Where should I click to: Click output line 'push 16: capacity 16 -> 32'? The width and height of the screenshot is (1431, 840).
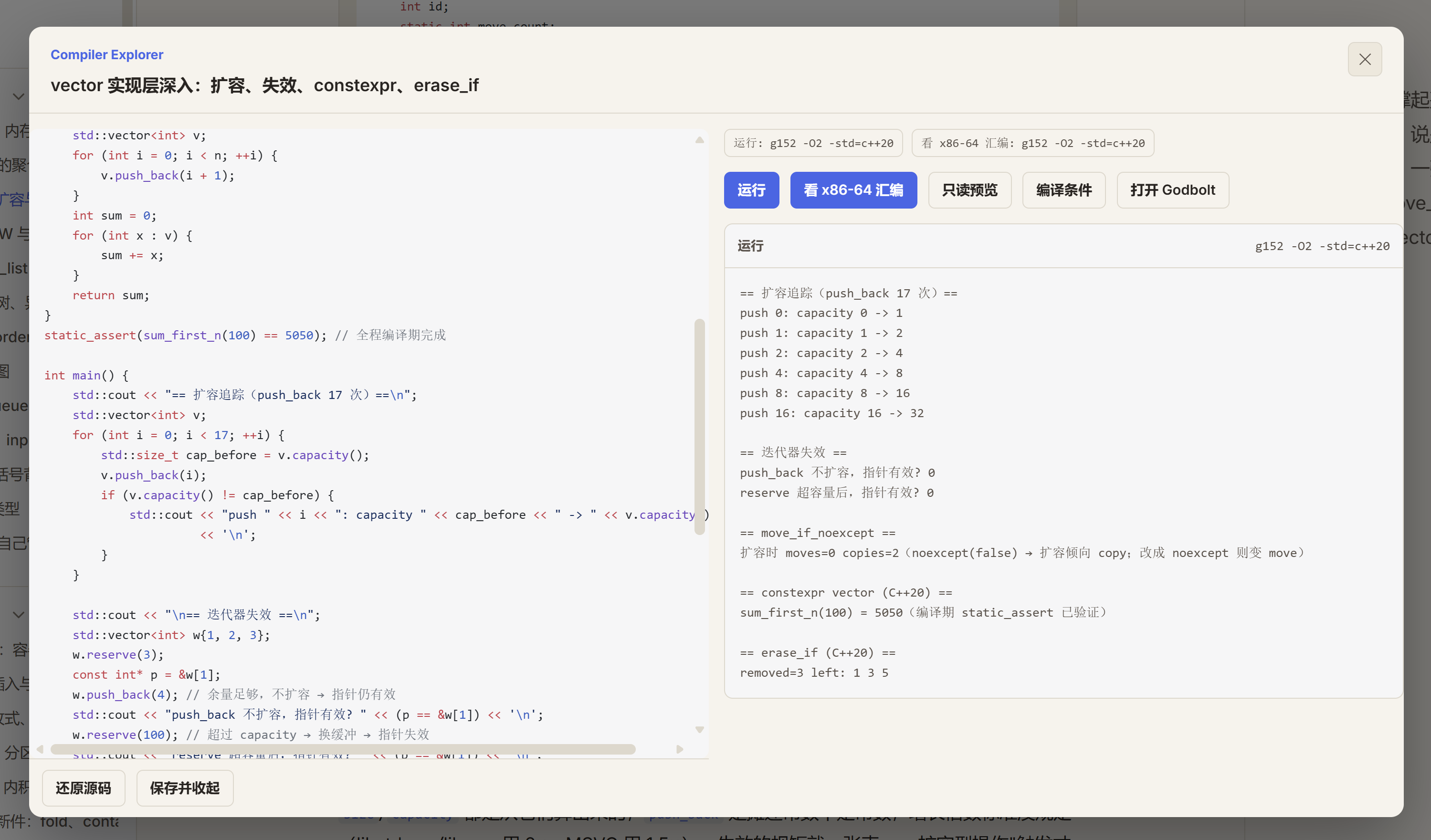click(832, 413)
